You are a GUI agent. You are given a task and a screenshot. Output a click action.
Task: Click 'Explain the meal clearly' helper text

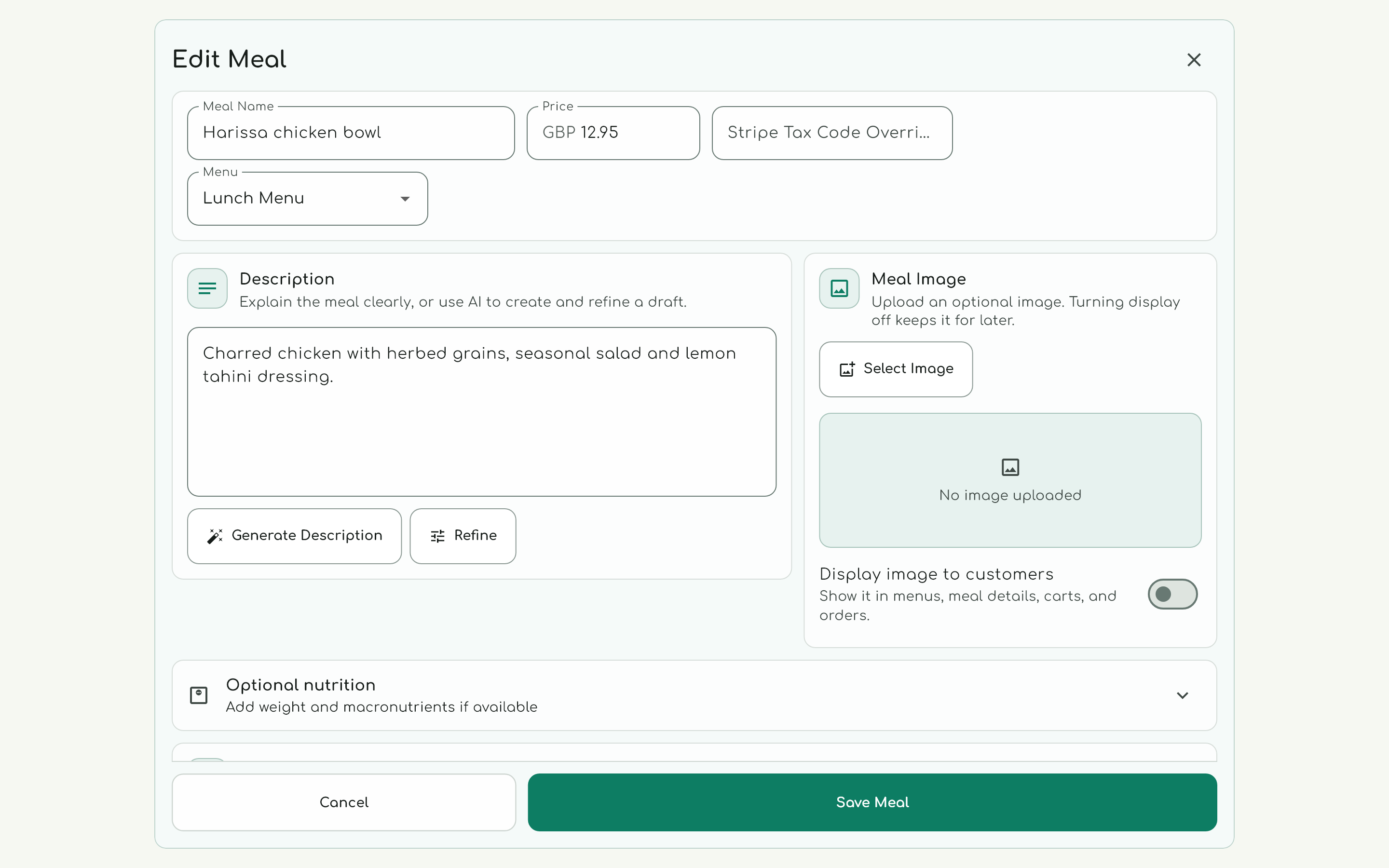(x=463, y=302)
